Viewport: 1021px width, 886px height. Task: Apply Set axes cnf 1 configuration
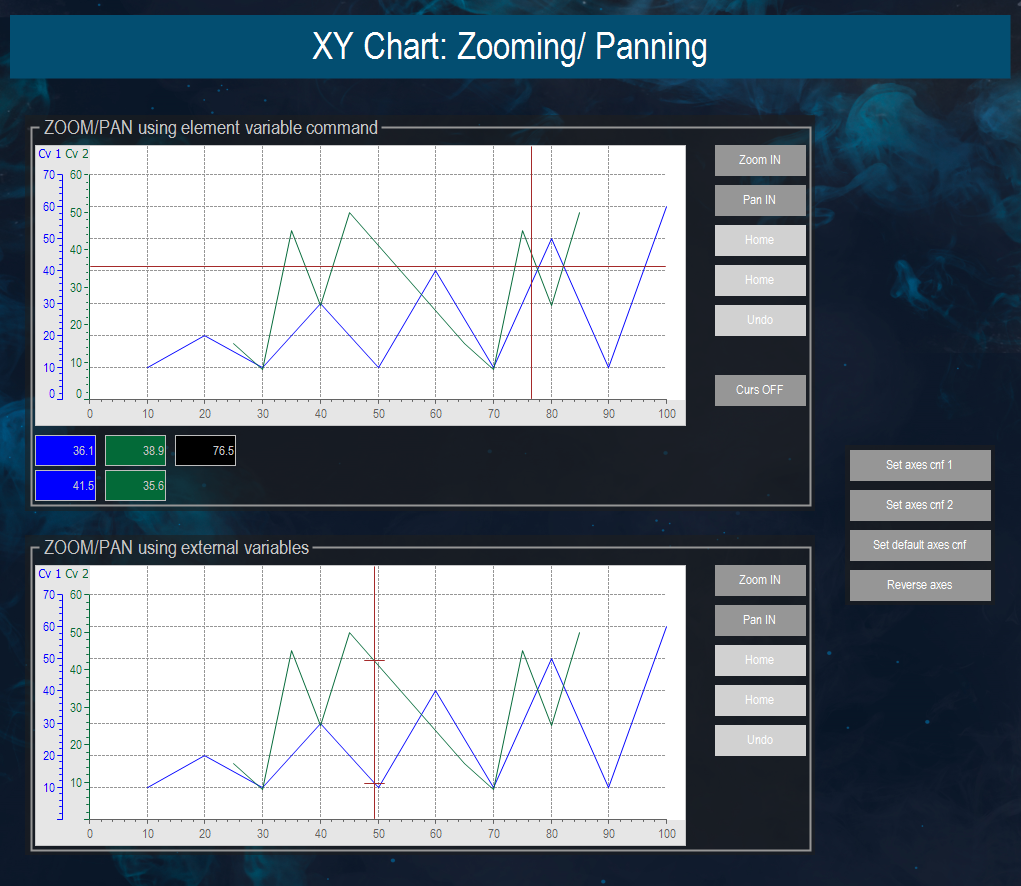coord(919,465)
